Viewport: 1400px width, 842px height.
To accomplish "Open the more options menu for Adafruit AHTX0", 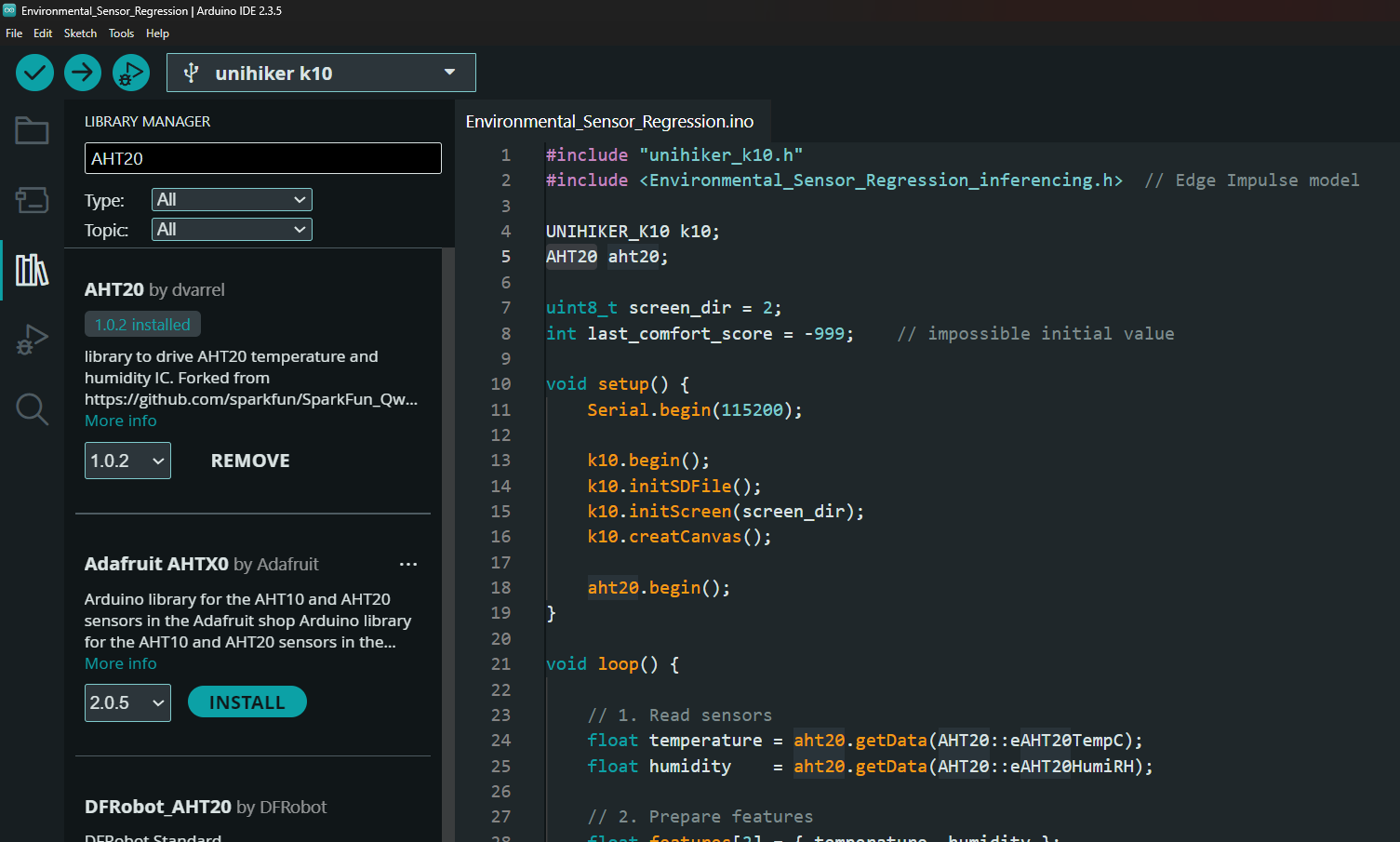I will (408, 564).
